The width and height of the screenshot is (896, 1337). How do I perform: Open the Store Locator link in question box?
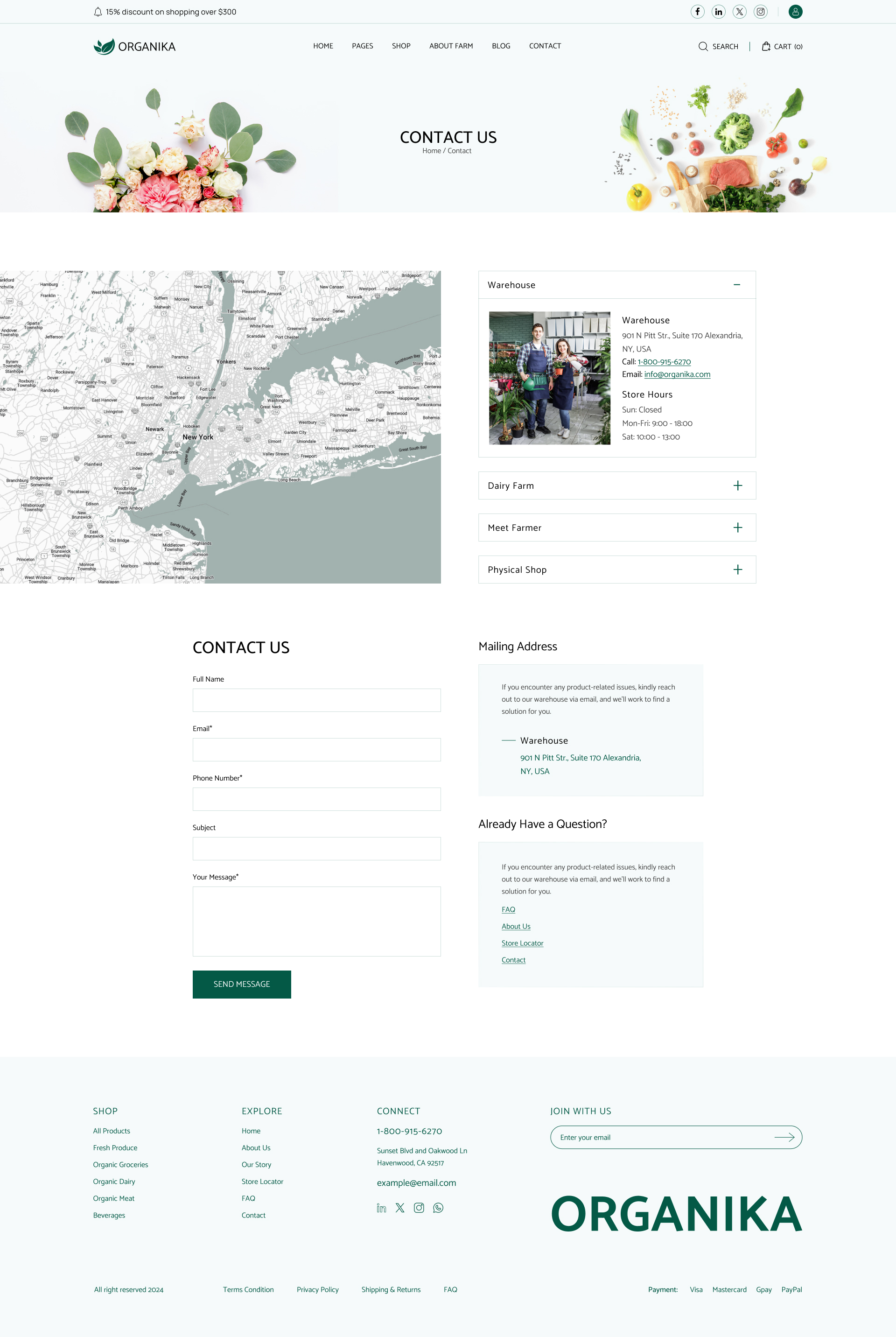pyautogui.click(x=522, y=943)
